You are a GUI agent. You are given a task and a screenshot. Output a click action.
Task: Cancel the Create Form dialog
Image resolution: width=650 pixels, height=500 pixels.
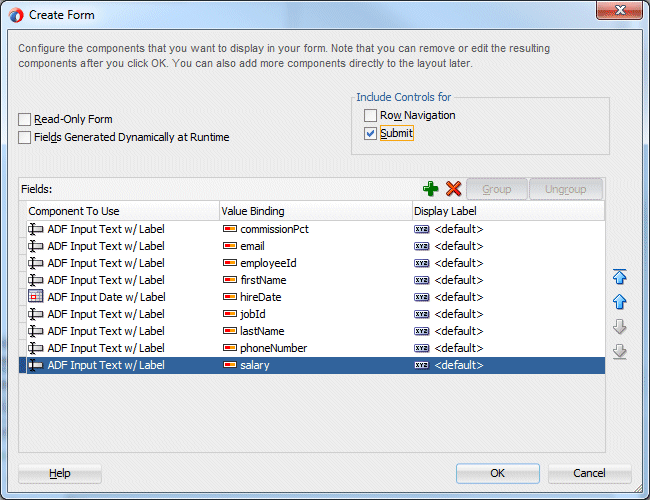[589, 473]
